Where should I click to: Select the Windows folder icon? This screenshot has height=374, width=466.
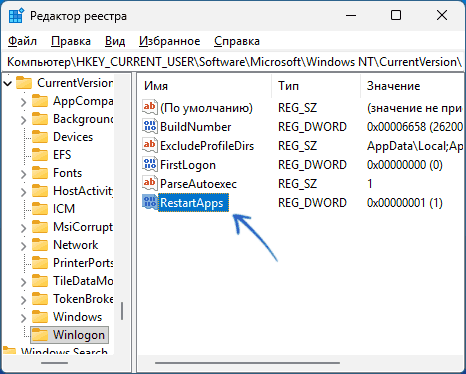coord(40,317)
